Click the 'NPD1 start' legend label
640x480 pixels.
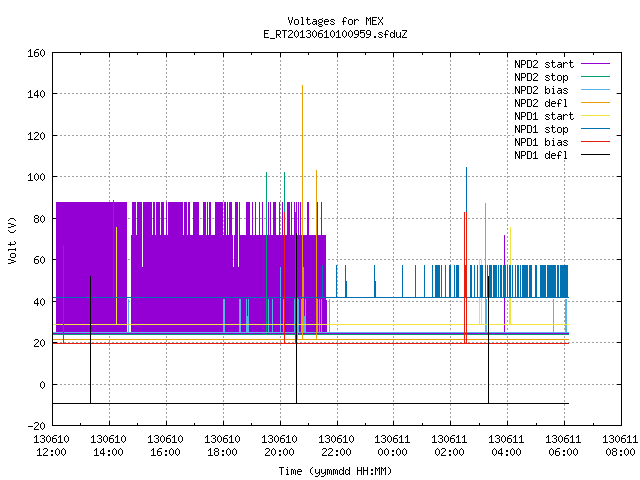[x=544, y=116]
